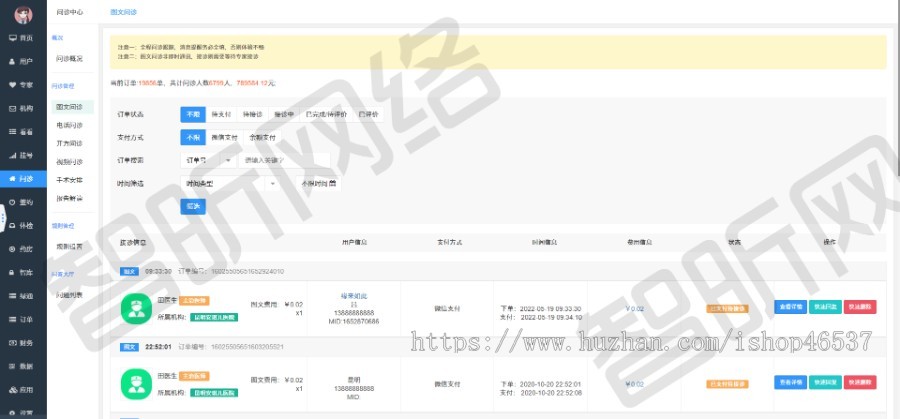This screenshot has width=900, height=419.
Task: Click the 已支付待接诊 status tag of 2022 order
Action: pos(727,308)
